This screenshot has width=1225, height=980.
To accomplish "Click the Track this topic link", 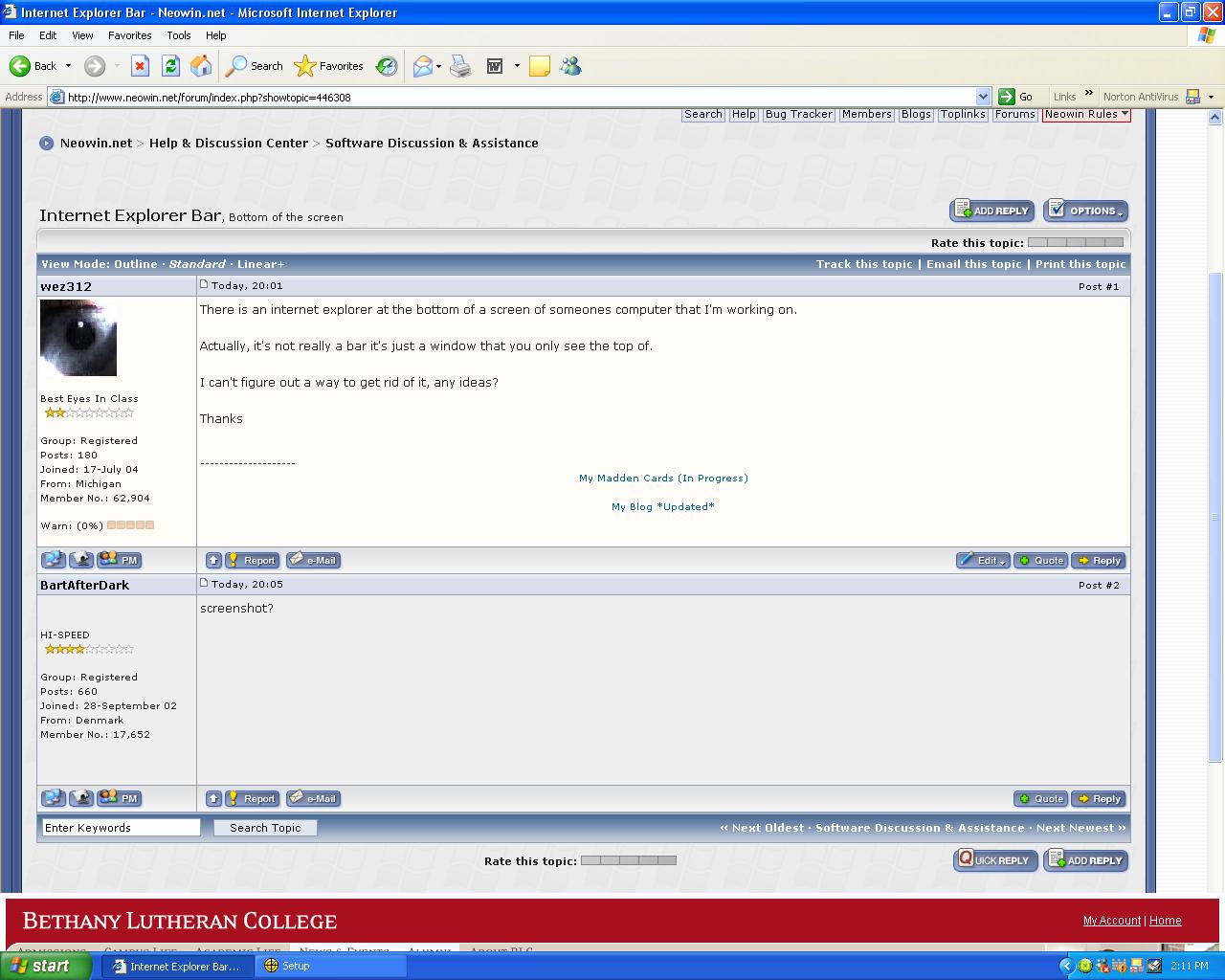I will coord(863,264).
